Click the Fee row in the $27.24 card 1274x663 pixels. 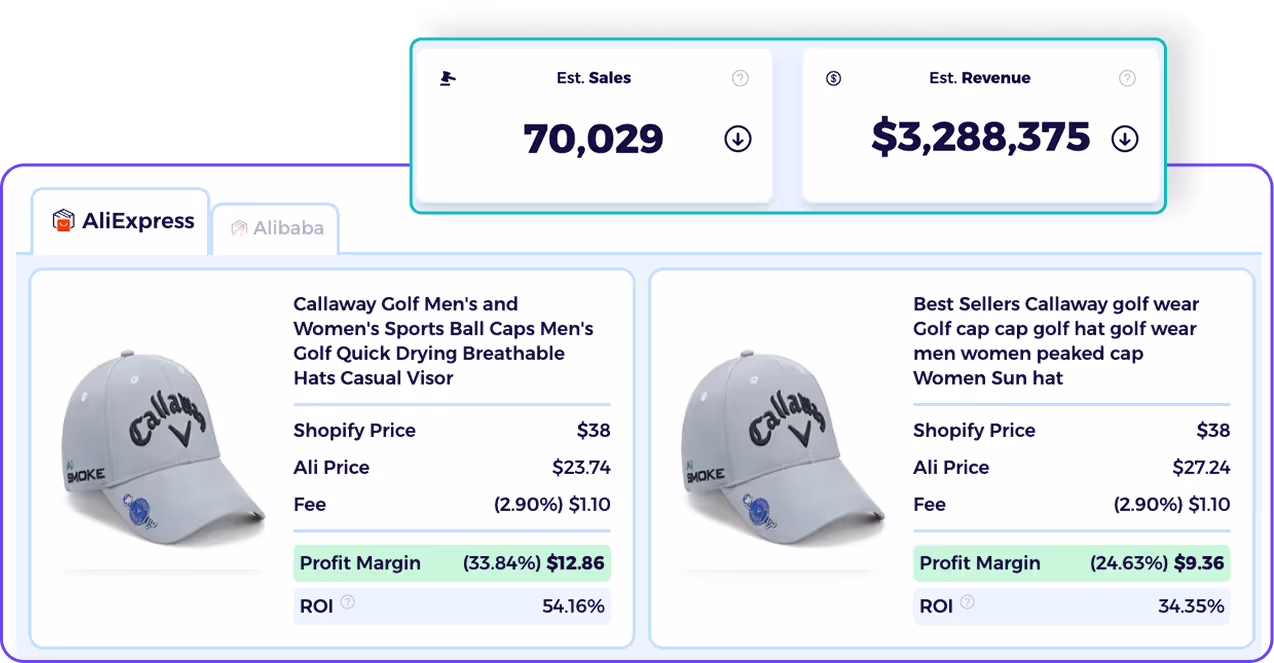(1072, 505)
